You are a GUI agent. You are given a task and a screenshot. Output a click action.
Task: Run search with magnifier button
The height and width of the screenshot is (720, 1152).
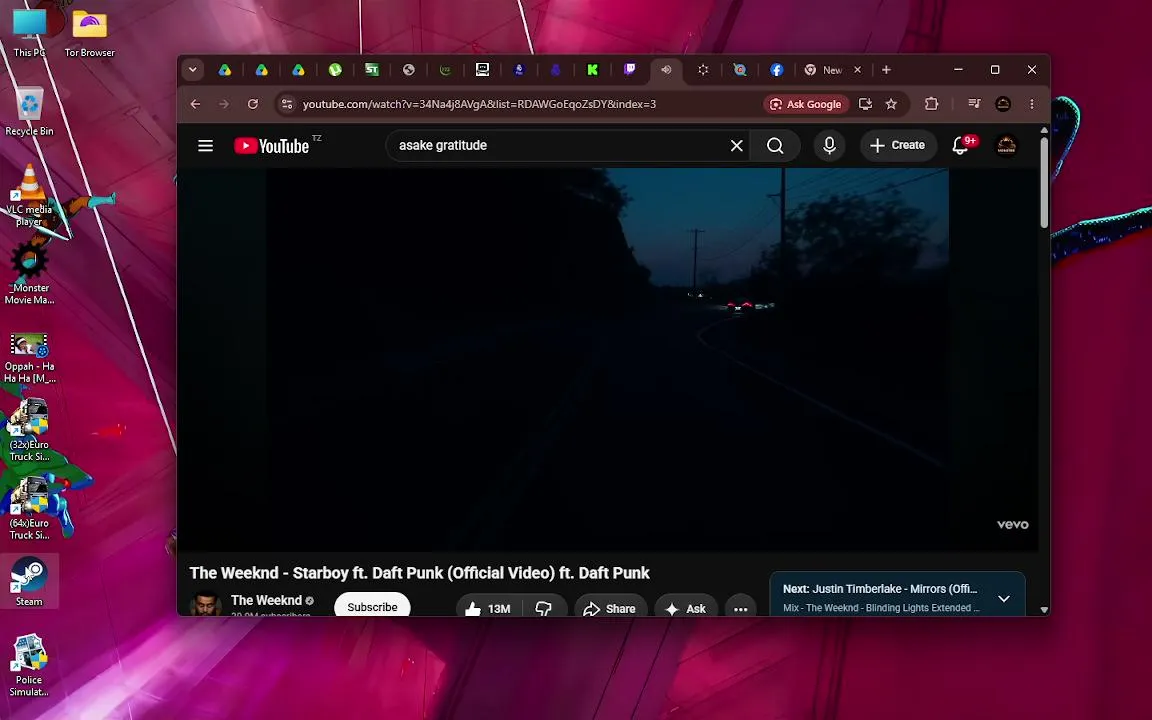pyautogui.click(x=775, y=145)
